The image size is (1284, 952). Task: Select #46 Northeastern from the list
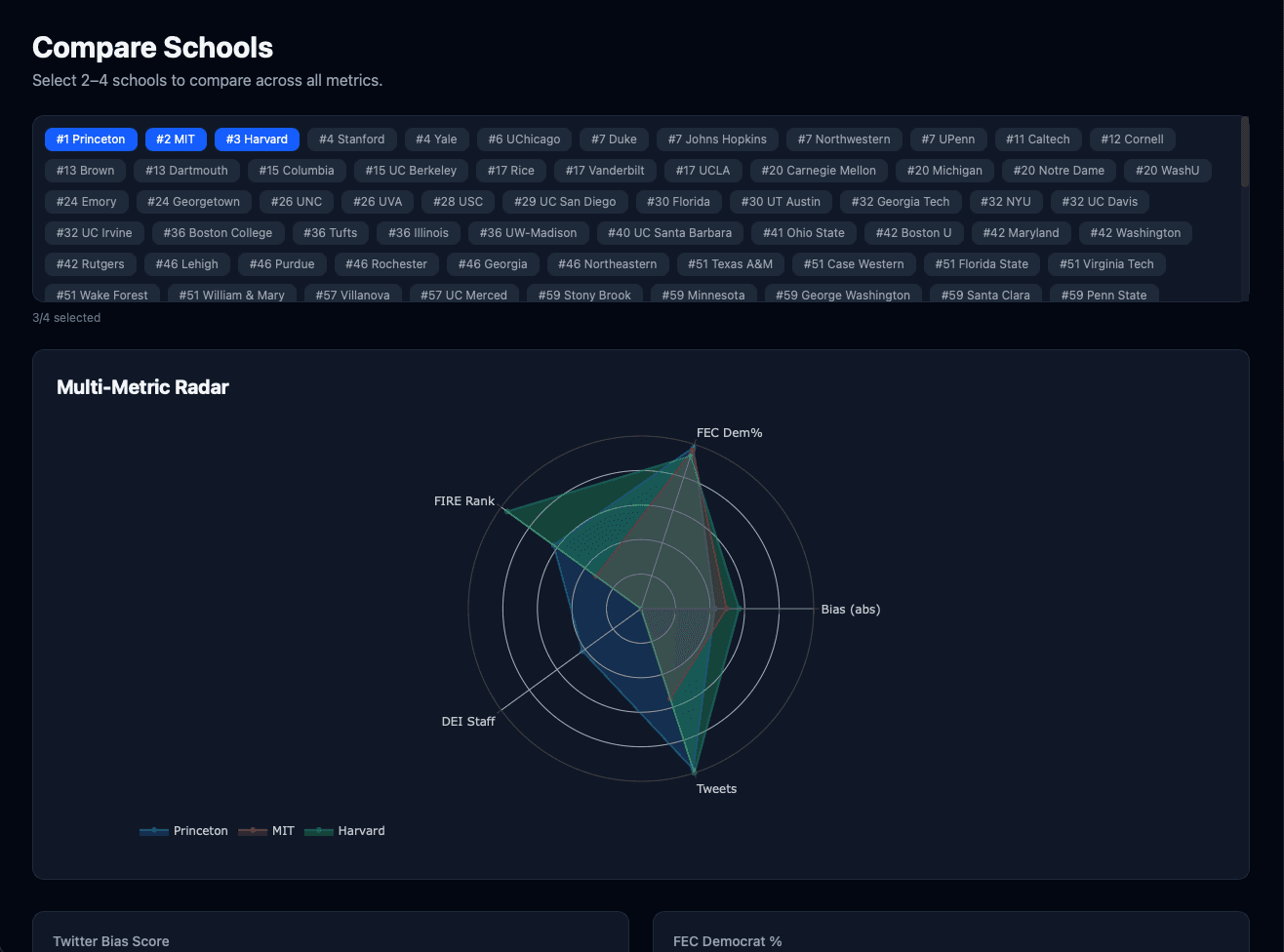(607, 264)
